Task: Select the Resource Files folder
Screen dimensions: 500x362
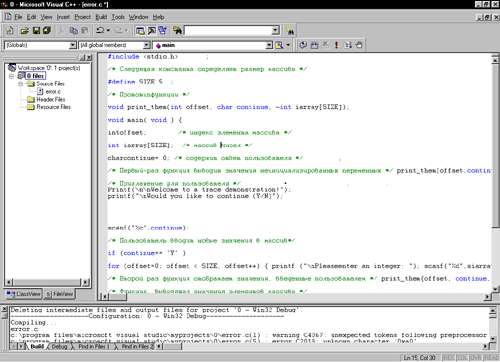Action: (53, 107)
